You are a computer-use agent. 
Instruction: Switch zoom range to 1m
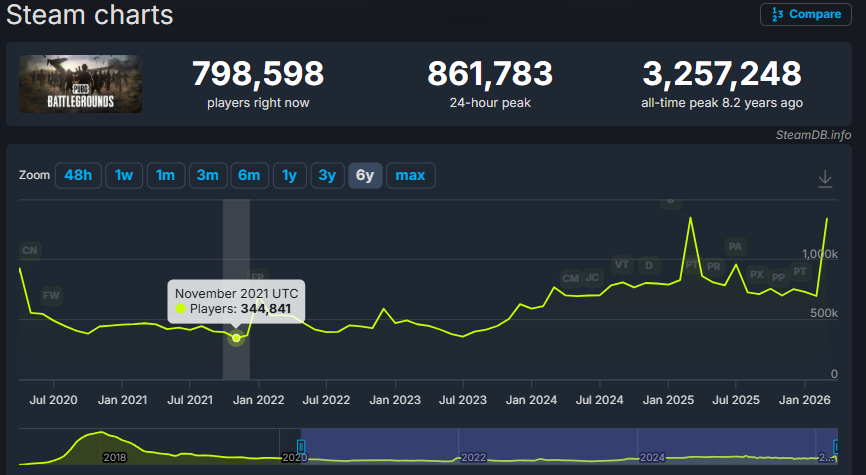point(165,176)
